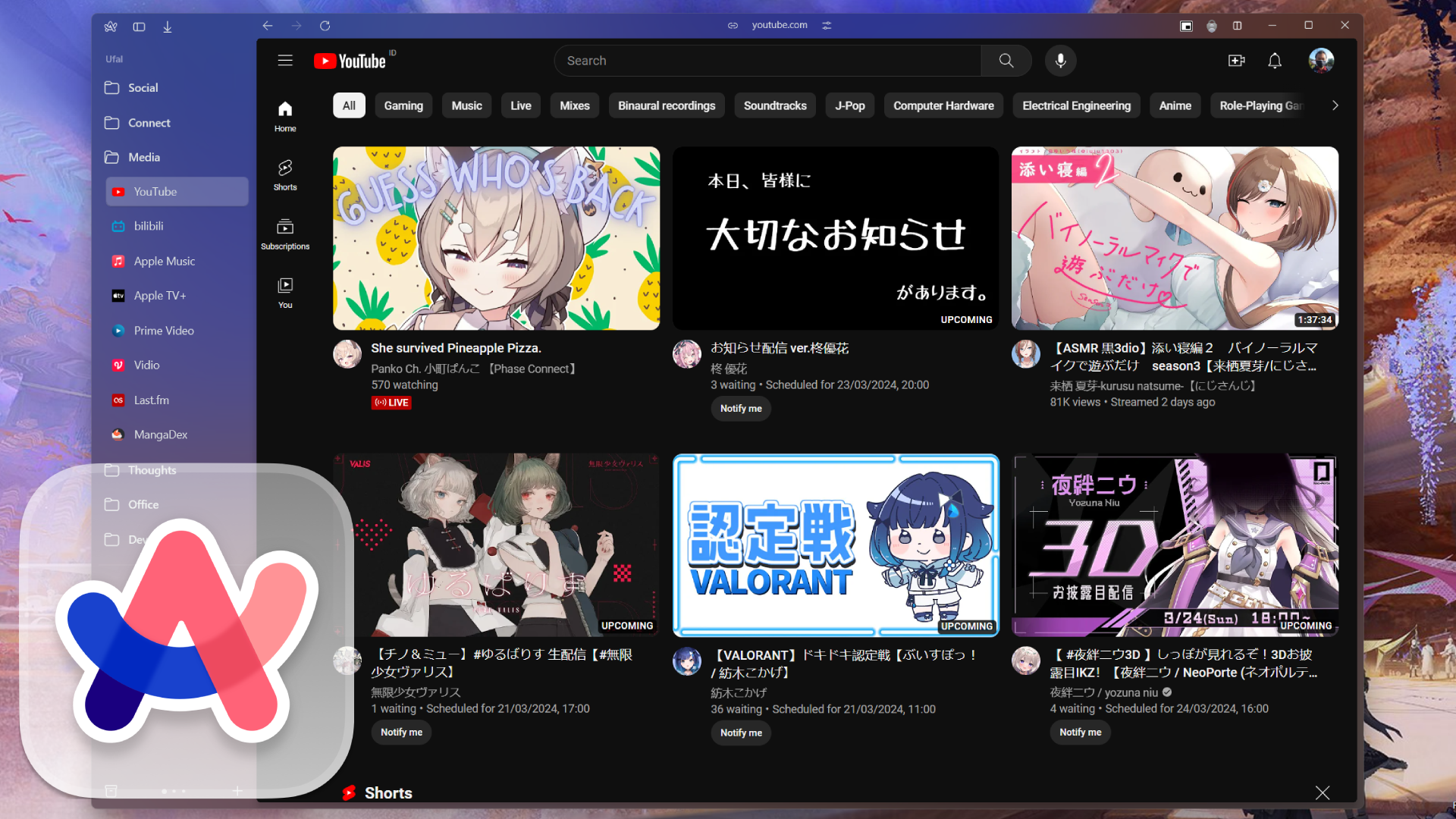
Task: Open the bilibili sidebar tab
Action: (177, 226)
